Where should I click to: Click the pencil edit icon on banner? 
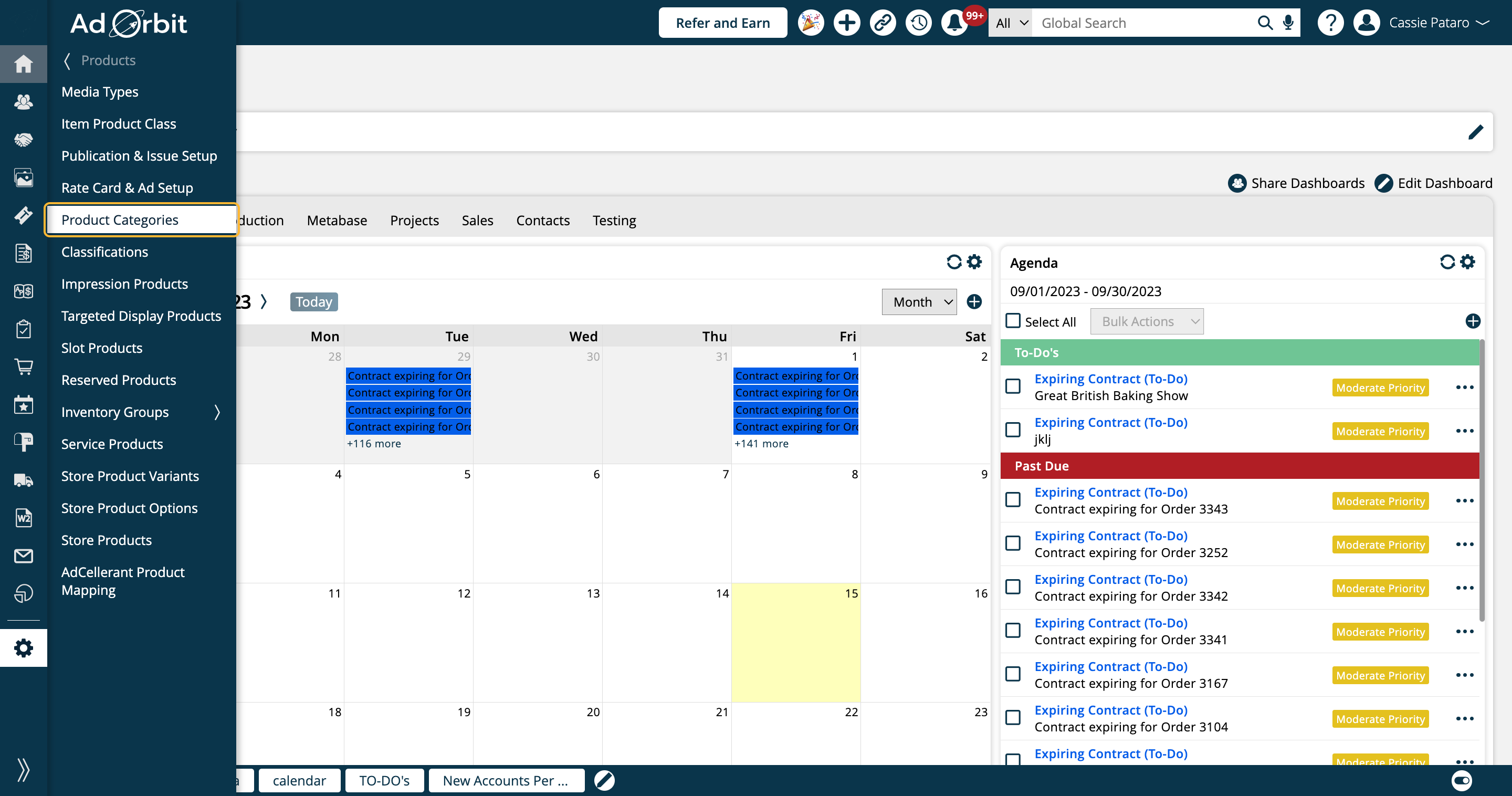pyautogui.click(x=1476, y=132)
